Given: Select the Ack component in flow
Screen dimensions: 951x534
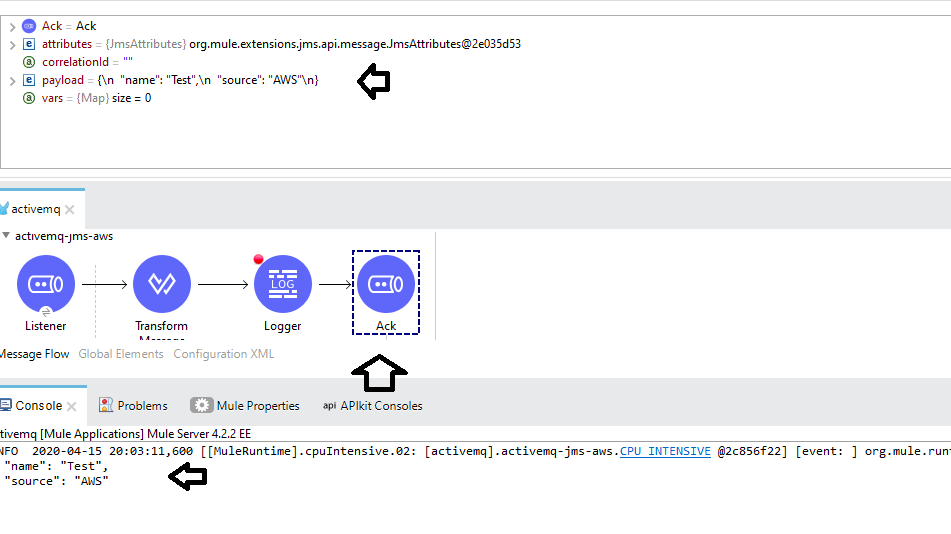Looking at the screenshot, I should (x=386, y=284).
